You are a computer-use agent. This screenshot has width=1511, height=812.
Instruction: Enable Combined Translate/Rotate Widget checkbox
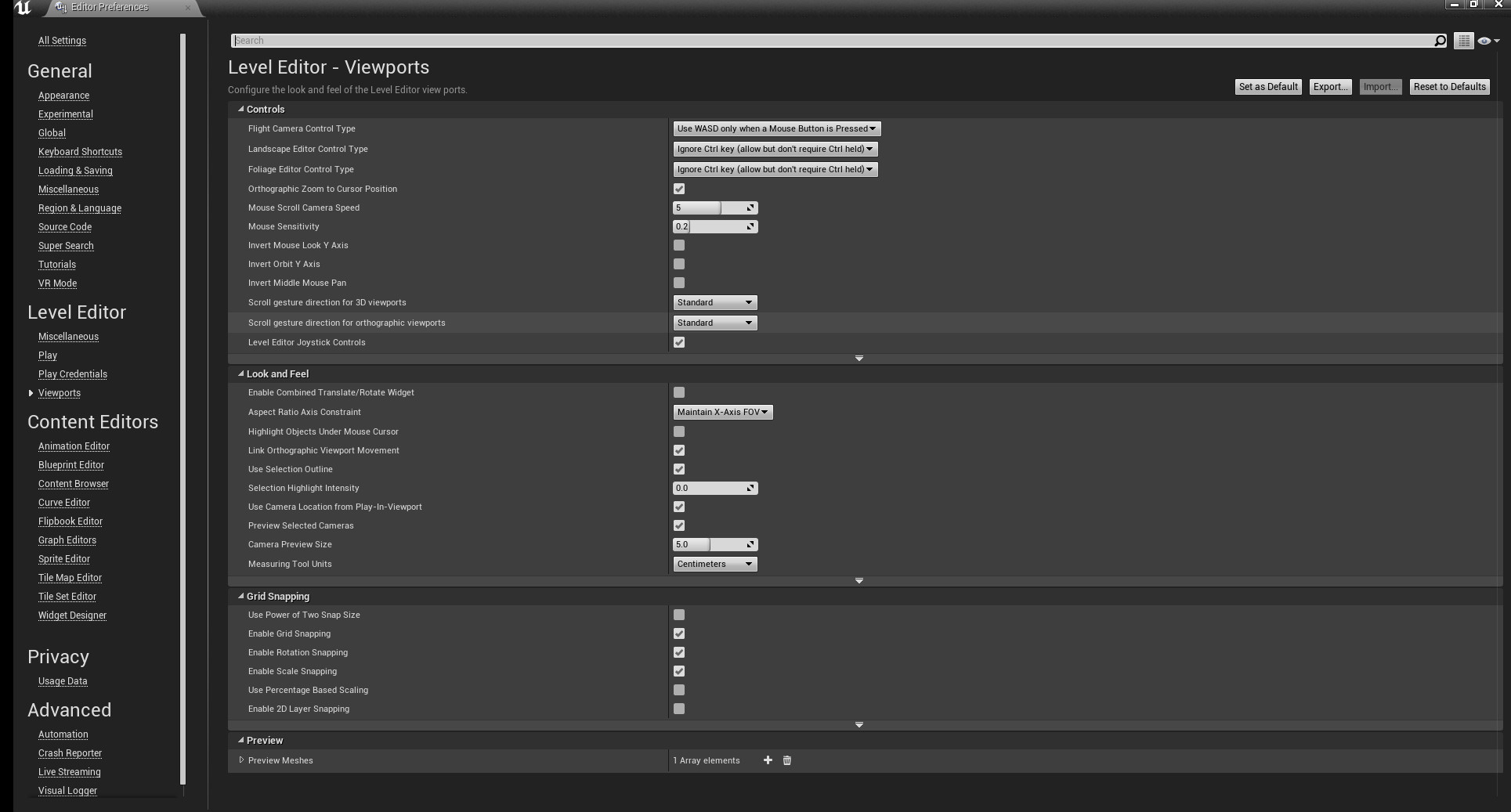point(679,392)
